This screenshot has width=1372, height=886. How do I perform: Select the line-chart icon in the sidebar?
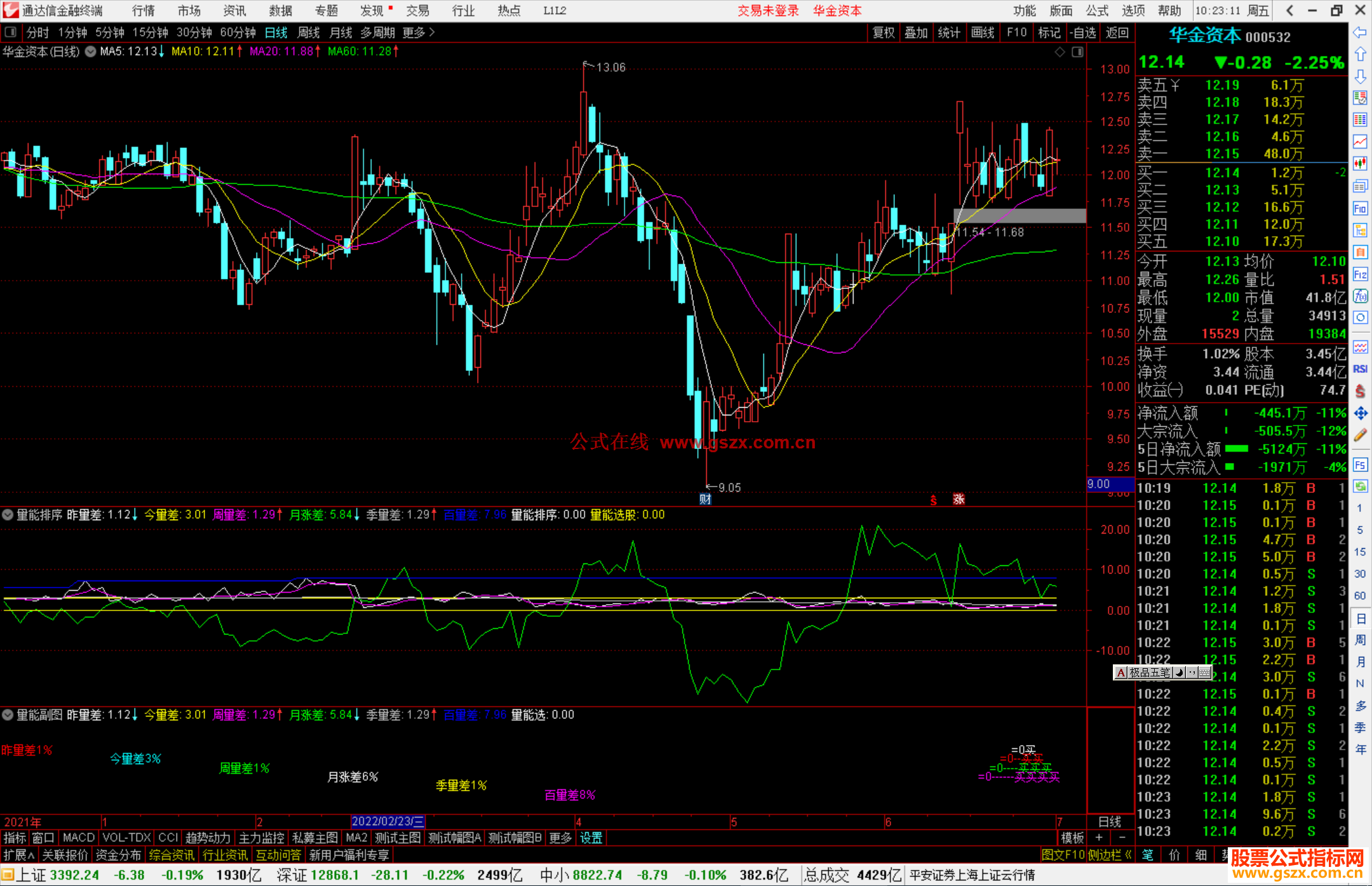coord(1360,142)
